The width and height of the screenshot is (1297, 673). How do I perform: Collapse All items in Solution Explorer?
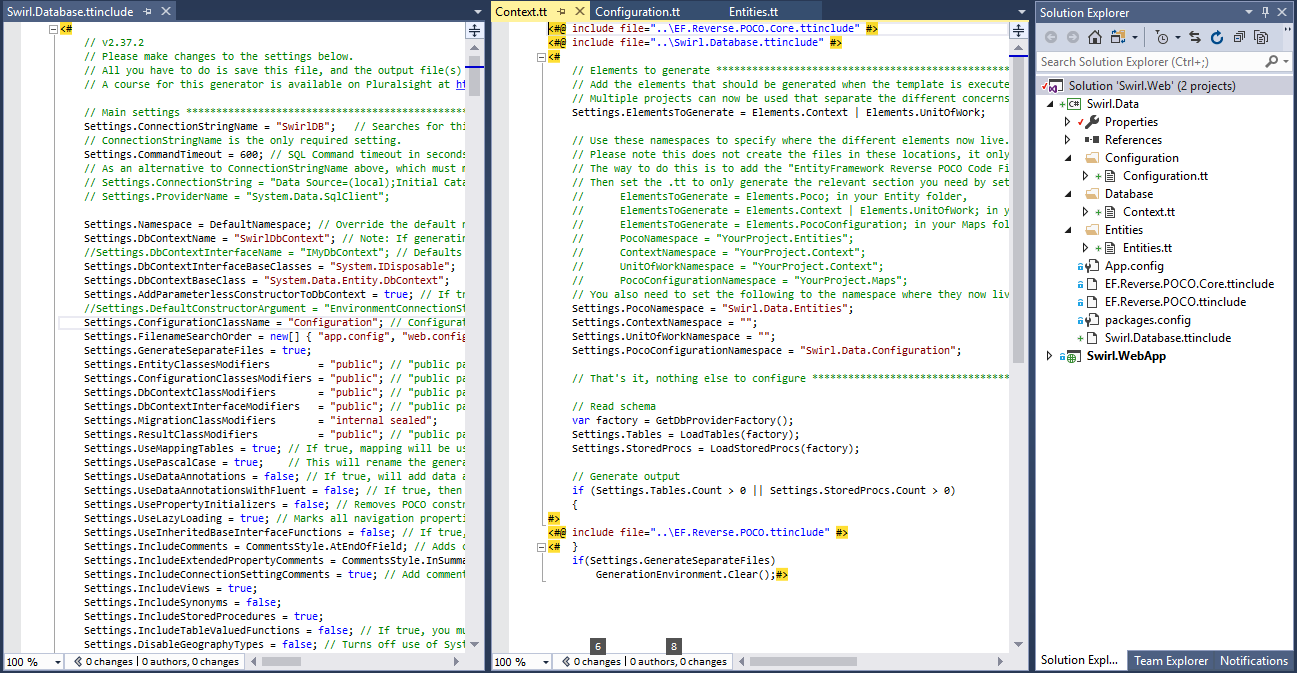point(1240,37)
